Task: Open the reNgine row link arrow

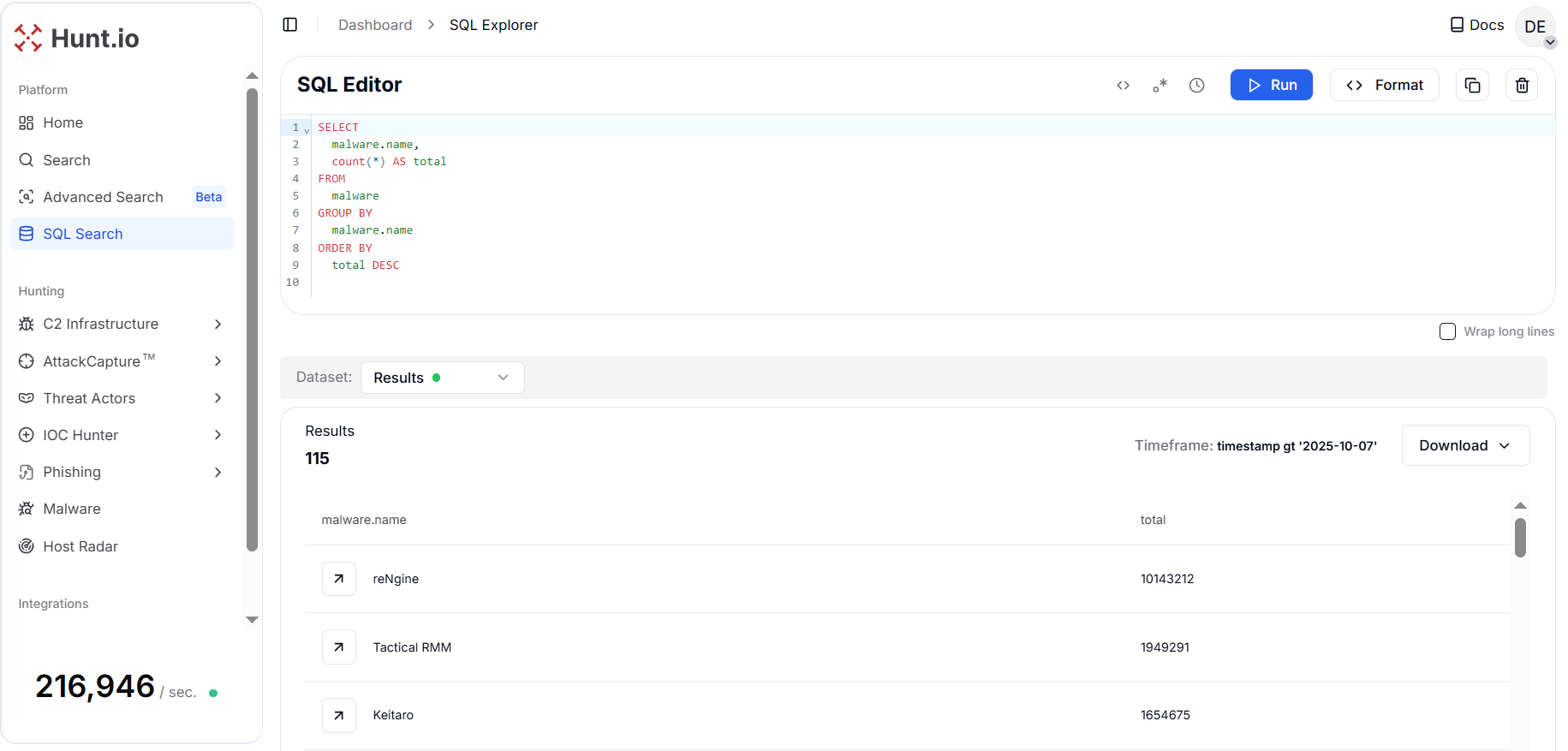Action: tap(339, 579)
